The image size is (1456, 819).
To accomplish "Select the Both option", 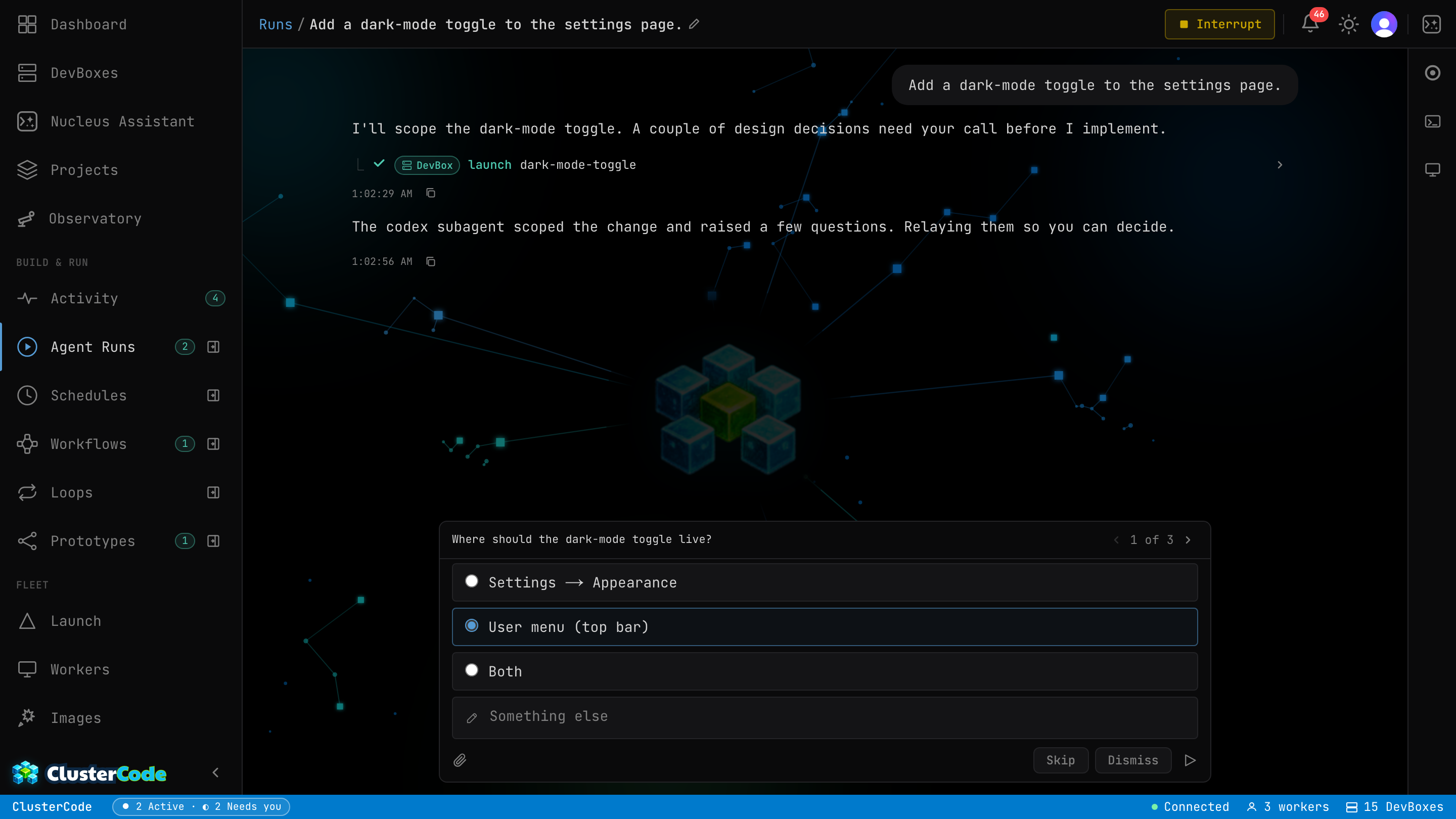I will (825, 671).
